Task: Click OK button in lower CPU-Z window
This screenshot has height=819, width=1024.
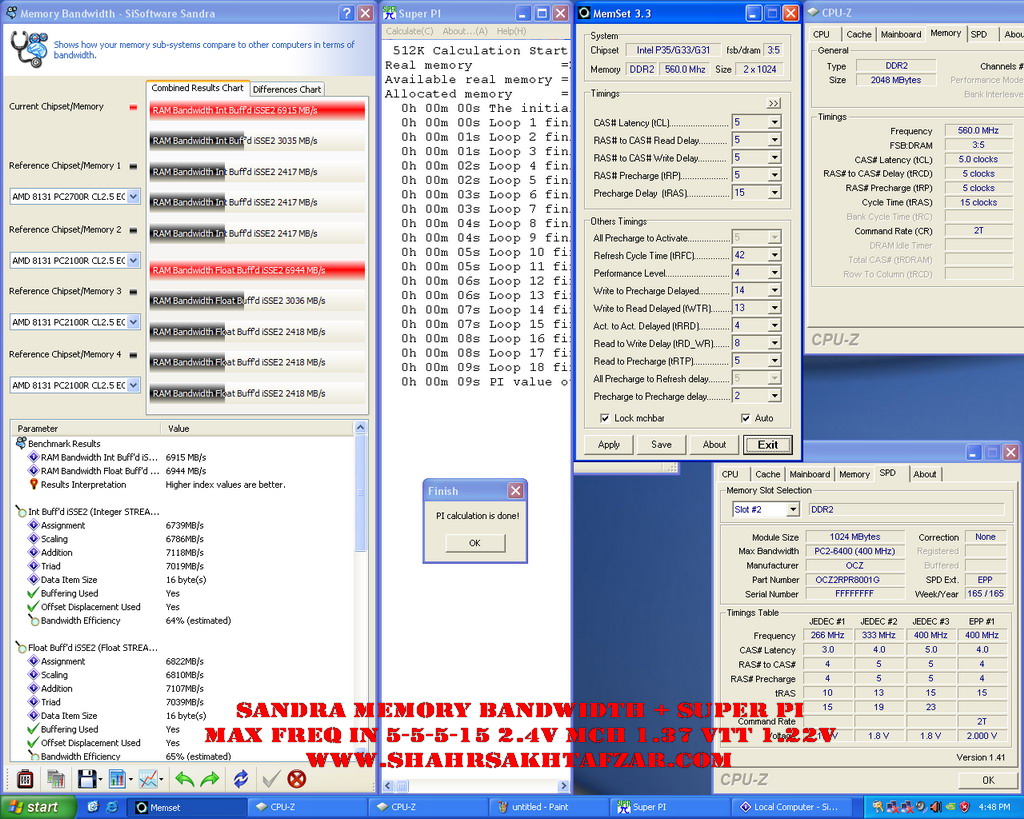Action: point(988,780)
